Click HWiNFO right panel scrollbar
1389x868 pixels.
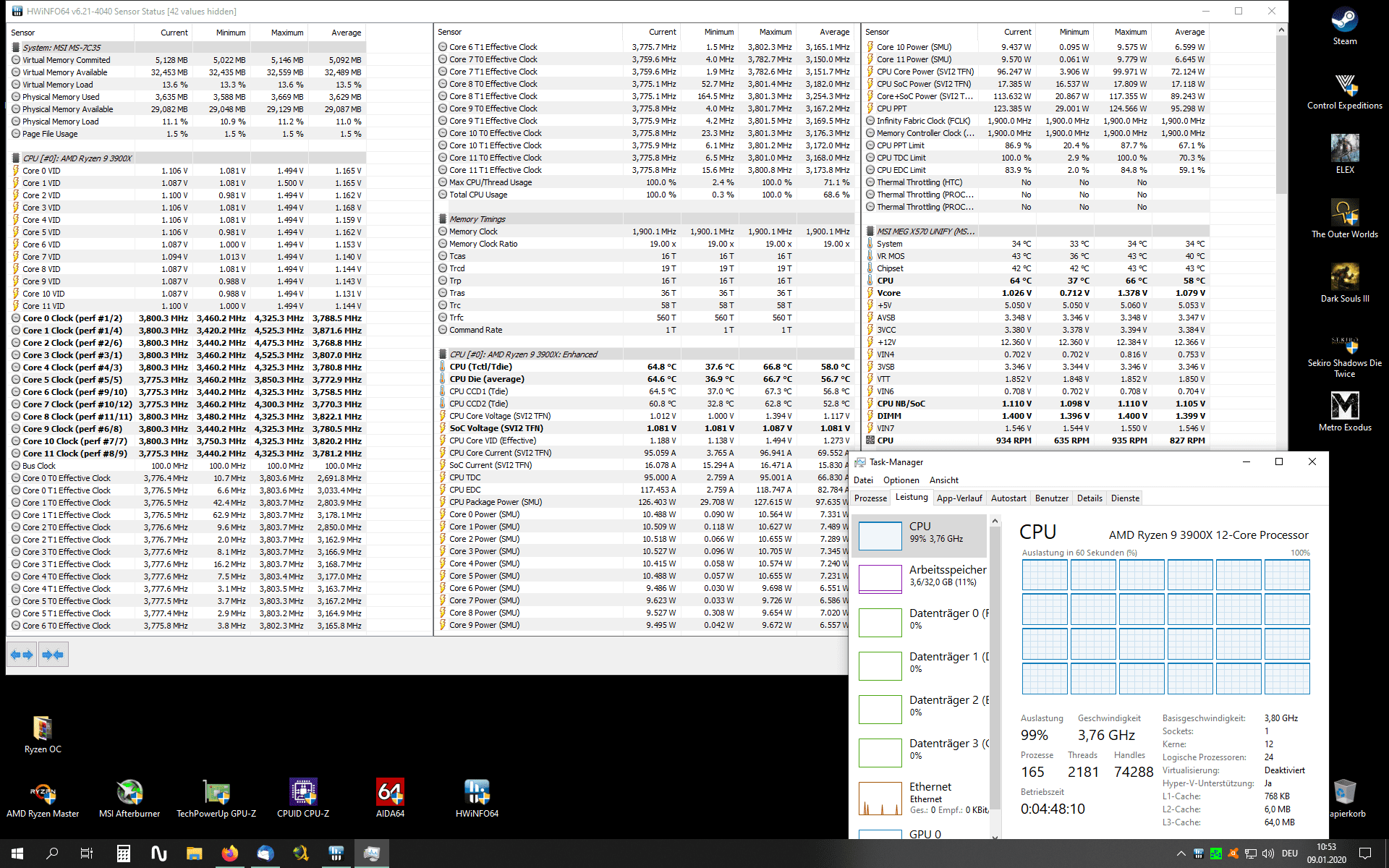click(x=1281, y=116)
